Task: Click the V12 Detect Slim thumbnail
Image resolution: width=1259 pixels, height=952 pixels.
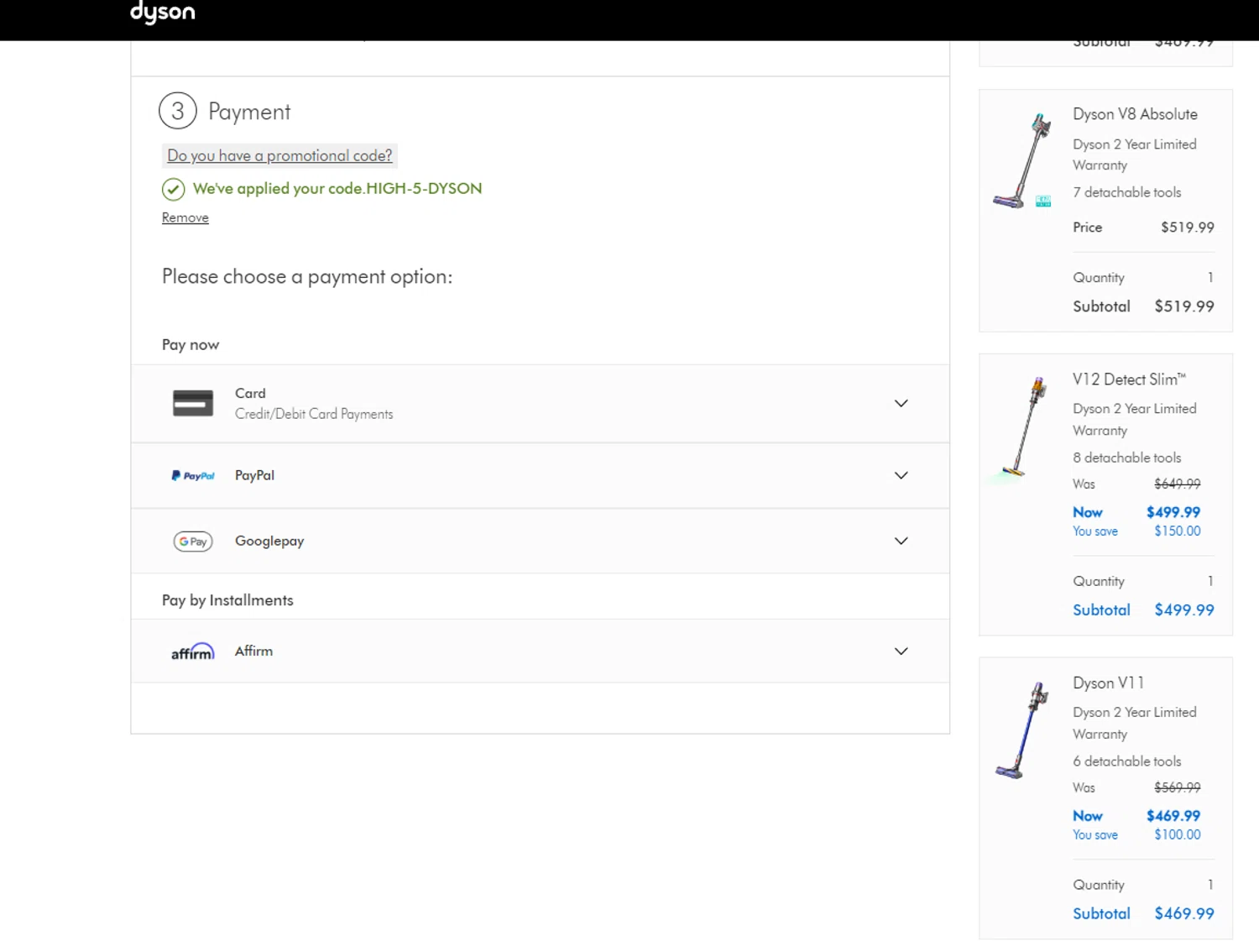Action: (1023, 428)
